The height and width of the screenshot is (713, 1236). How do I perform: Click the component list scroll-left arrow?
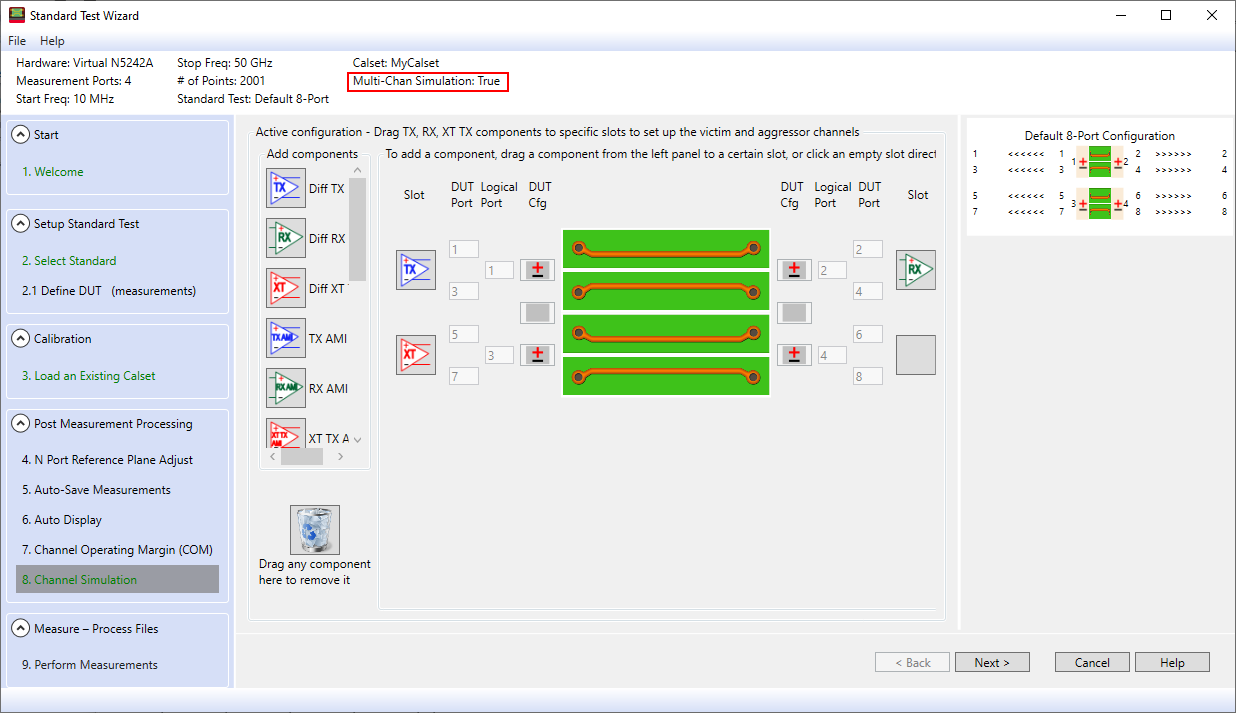[x=272, y=456]
